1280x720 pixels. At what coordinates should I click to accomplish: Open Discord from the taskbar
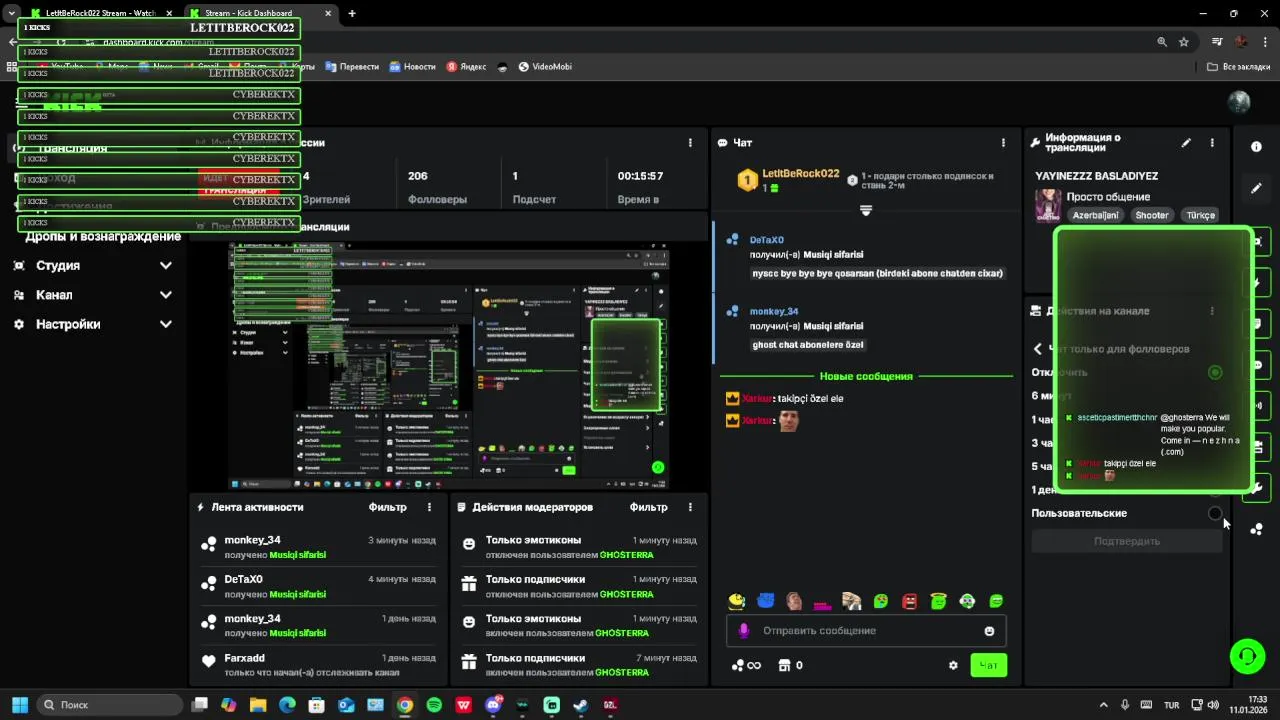(x=493, y=705)
